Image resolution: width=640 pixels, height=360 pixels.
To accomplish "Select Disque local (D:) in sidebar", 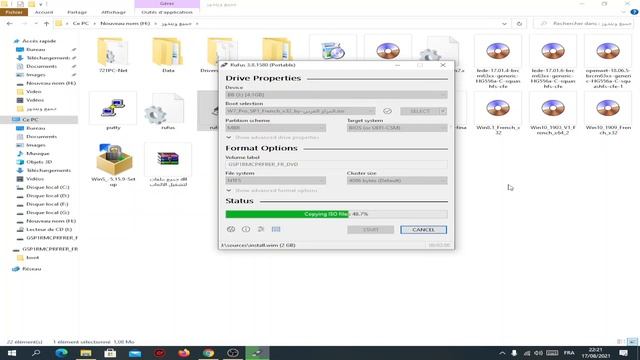I will (x=47, y=196).
